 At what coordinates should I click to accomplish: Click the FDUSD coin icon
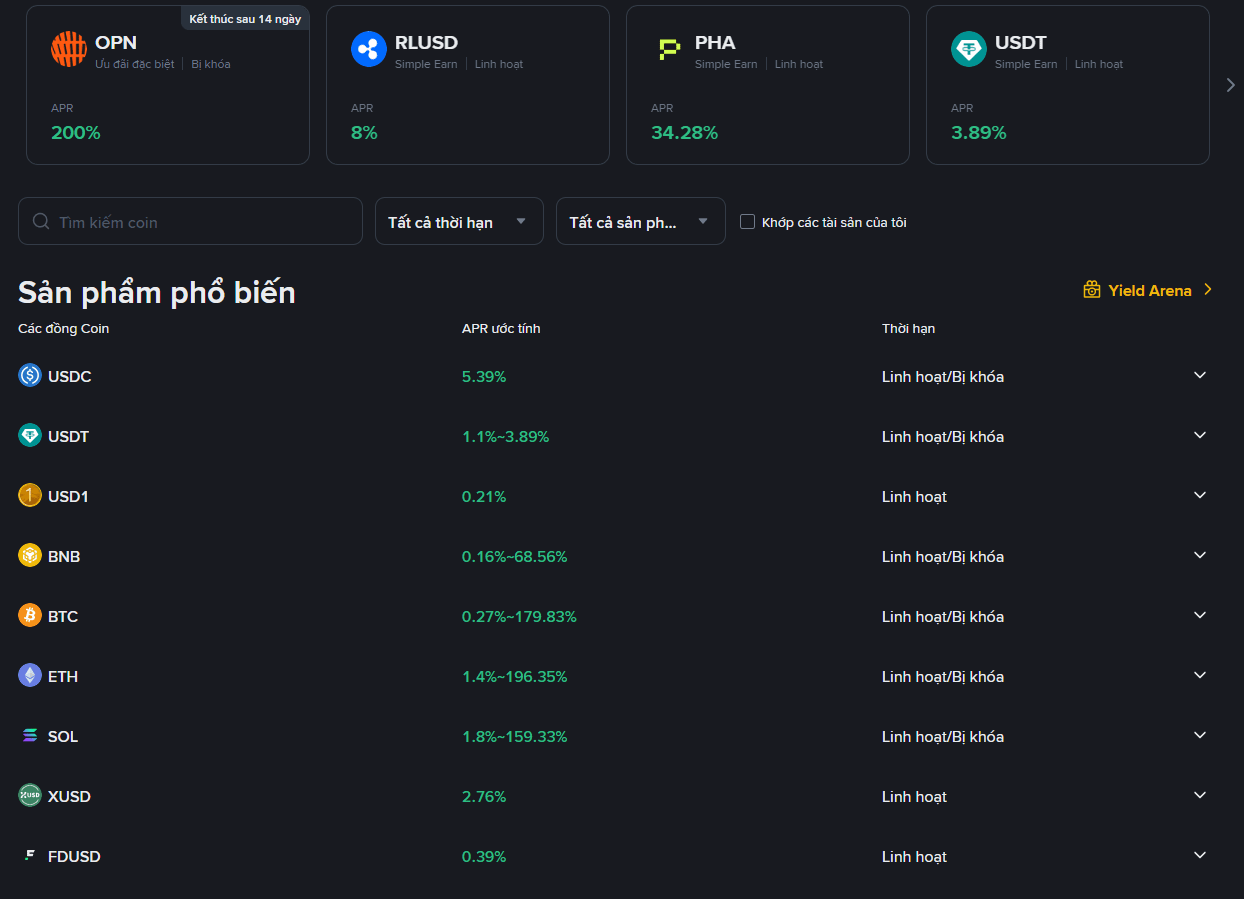pyautogui.click(x=30, y=856)
